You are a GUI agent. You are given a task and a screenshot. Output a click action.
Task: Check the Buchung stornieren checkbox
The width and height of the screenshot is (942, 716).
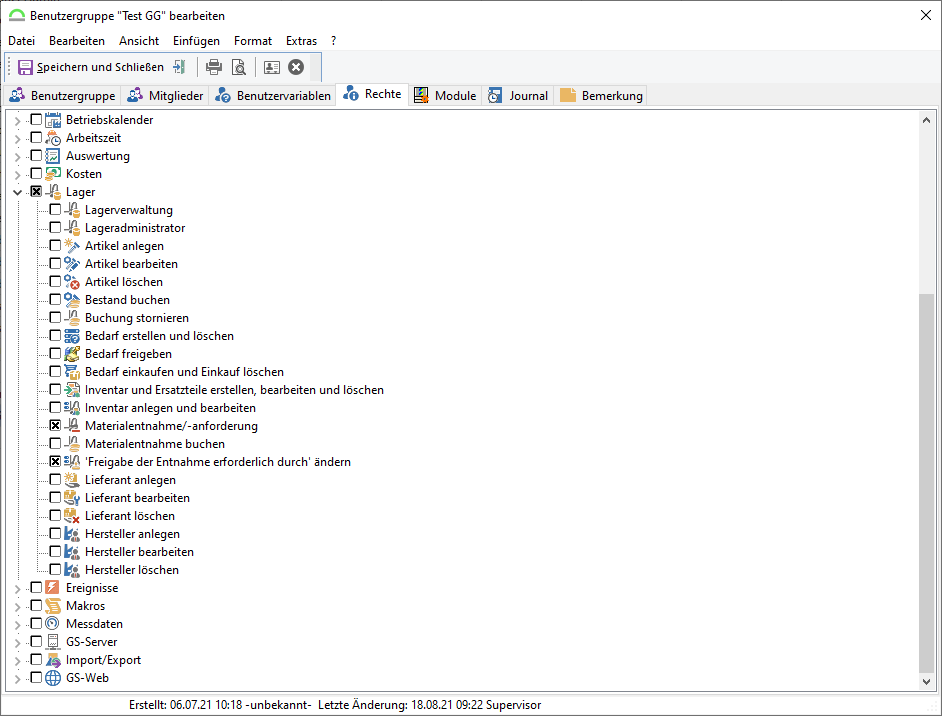click(55, 318)
